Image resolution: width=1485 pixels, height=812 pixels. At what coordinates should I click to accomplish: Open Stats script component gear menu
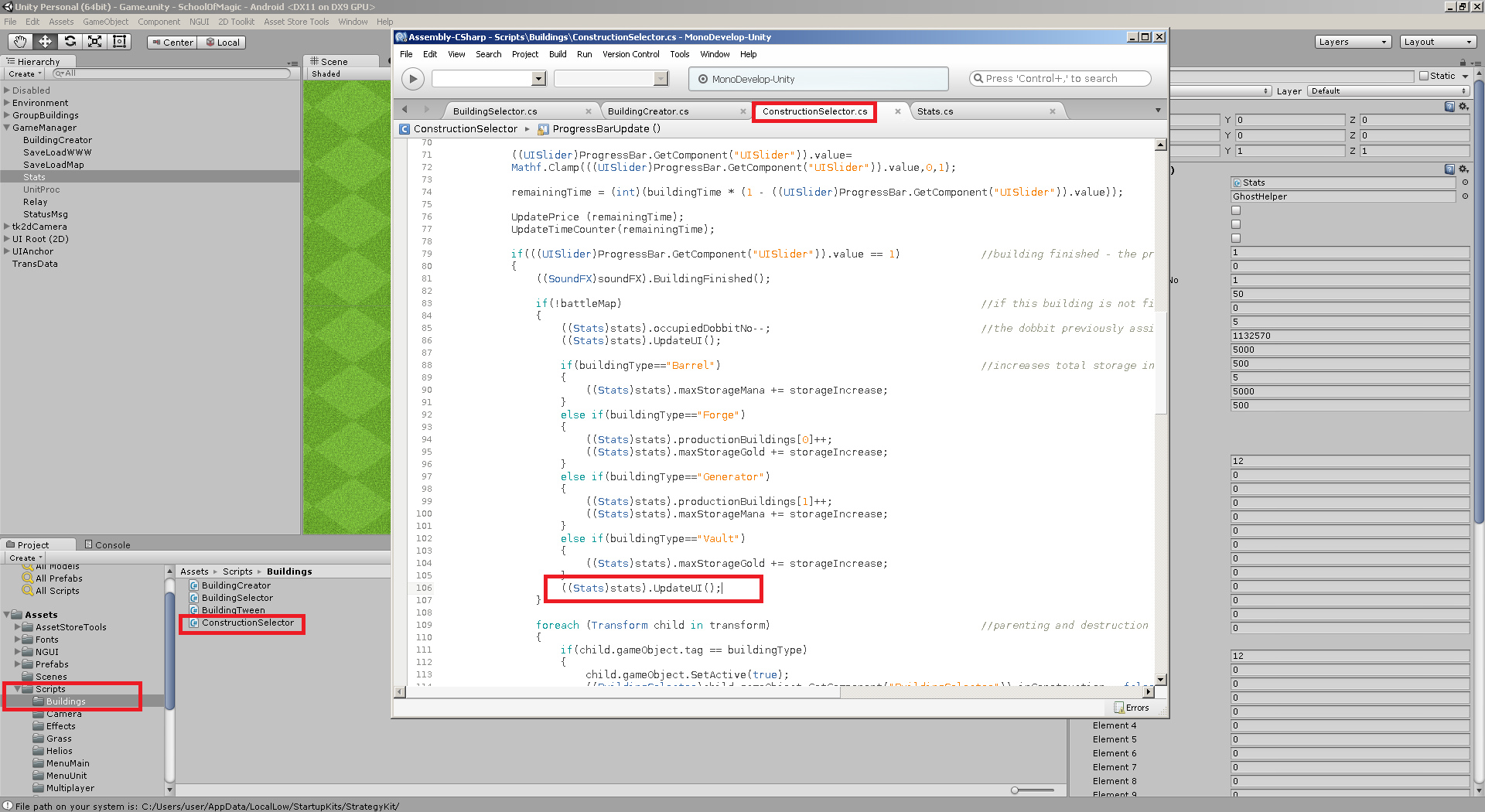coord(1463,169)
